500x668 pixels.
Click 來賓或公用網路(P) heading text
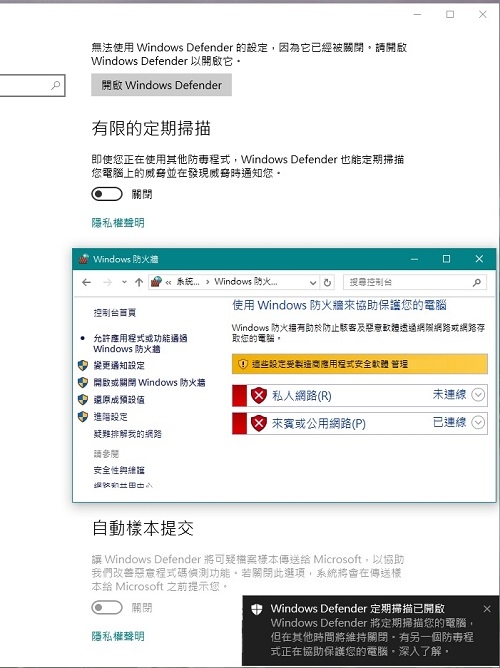pos(319,423)
